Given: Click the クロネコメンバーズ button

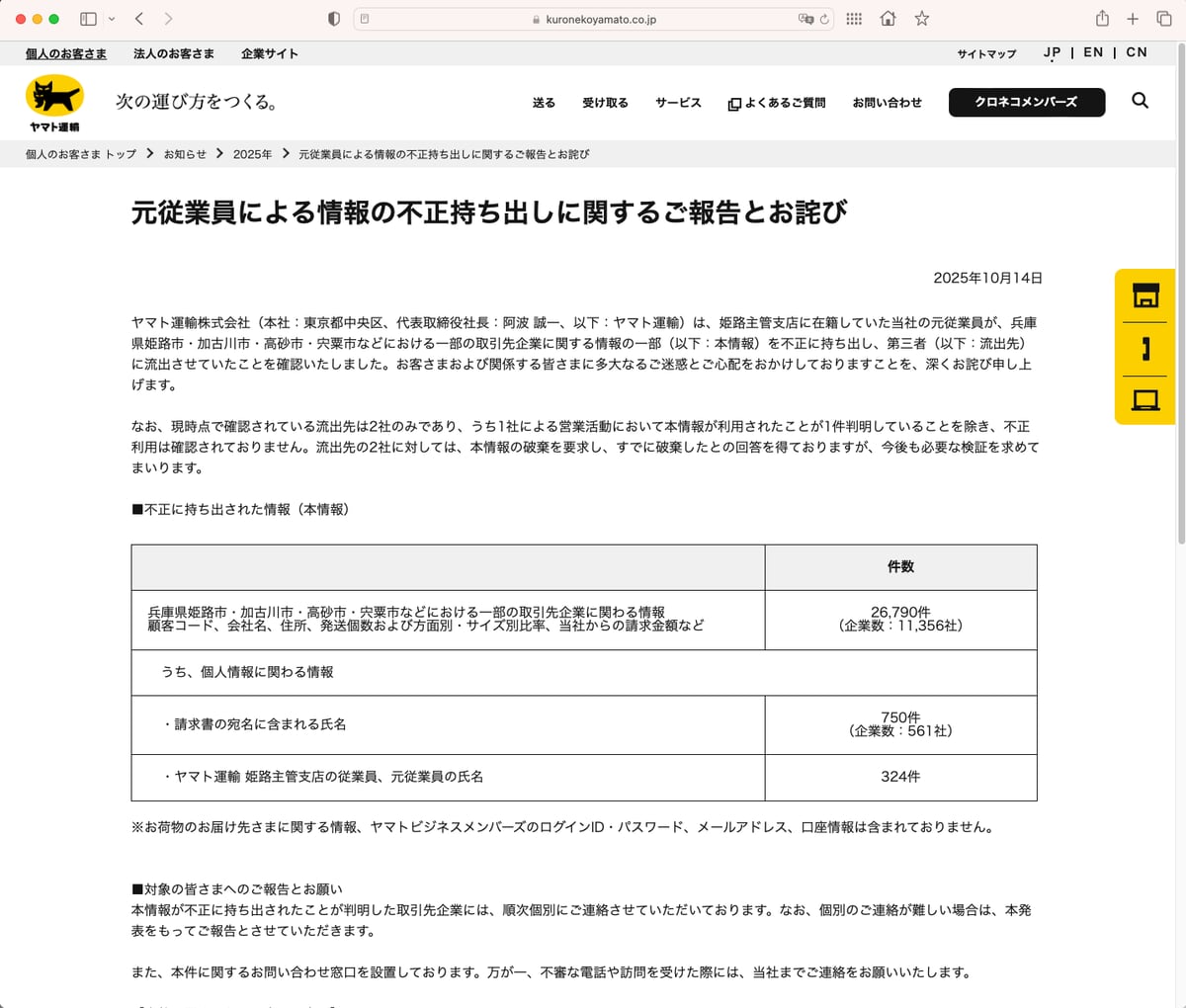Looking at the screenshot, I should 1026,102.
